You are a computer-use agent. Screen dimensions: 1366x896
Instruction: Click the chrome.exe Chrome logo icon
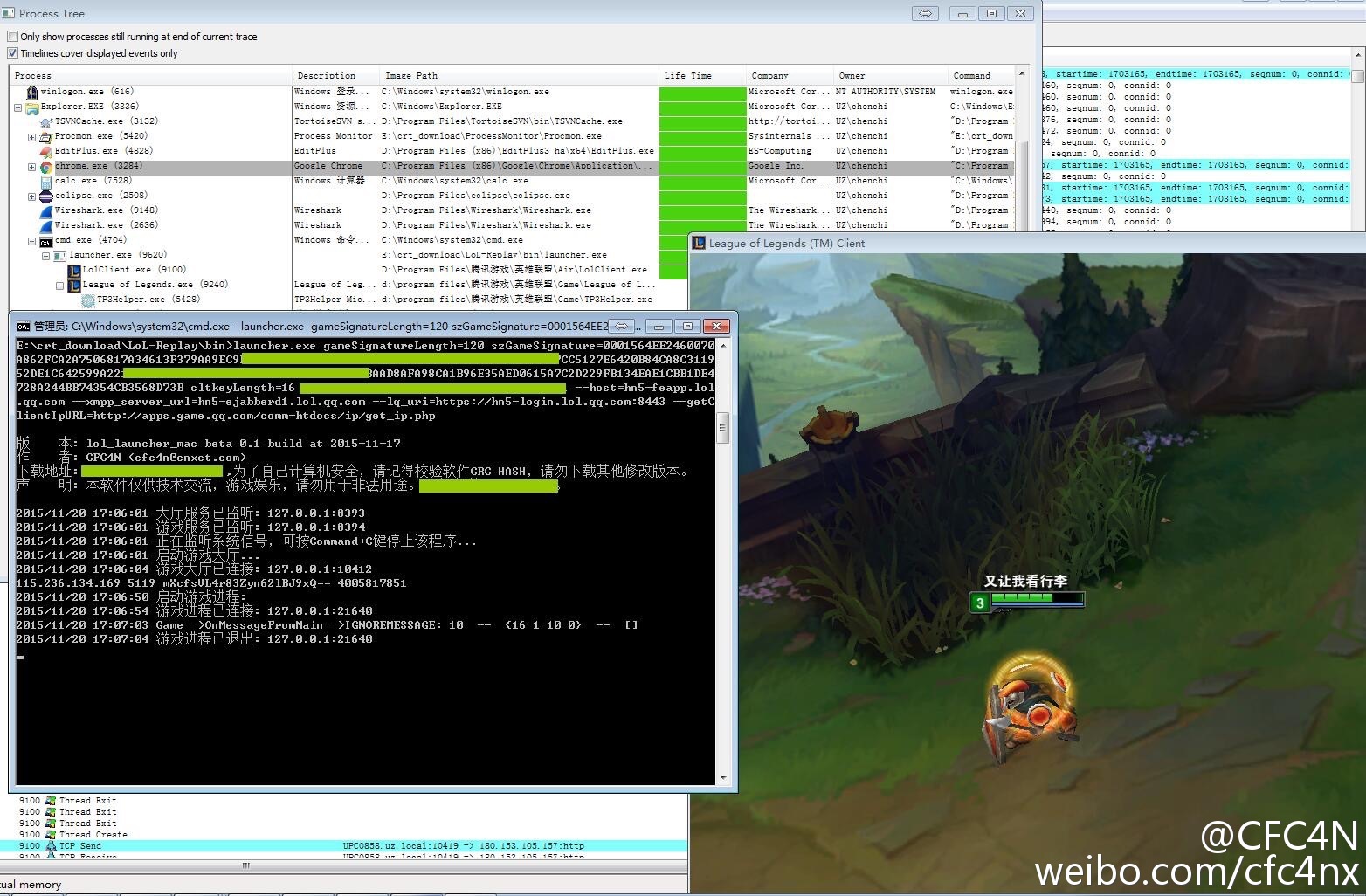coord(46,167)
